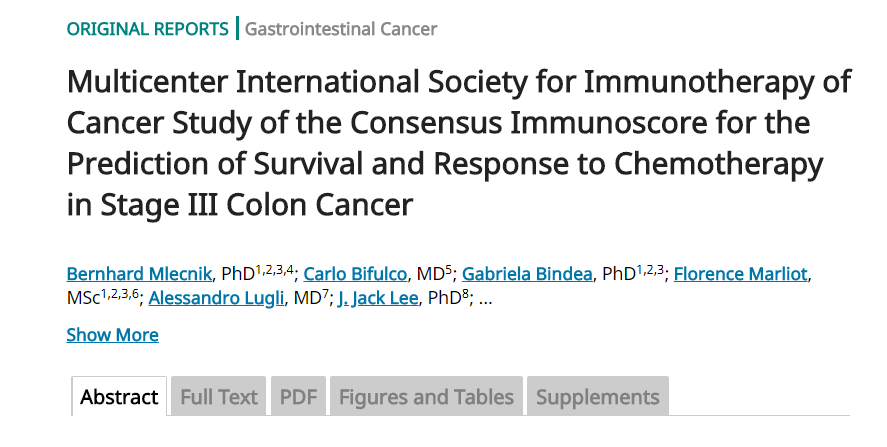Open the Full Text tab
Image resolution: width=887 pixels, height=447 pixels.
(219, 397)
